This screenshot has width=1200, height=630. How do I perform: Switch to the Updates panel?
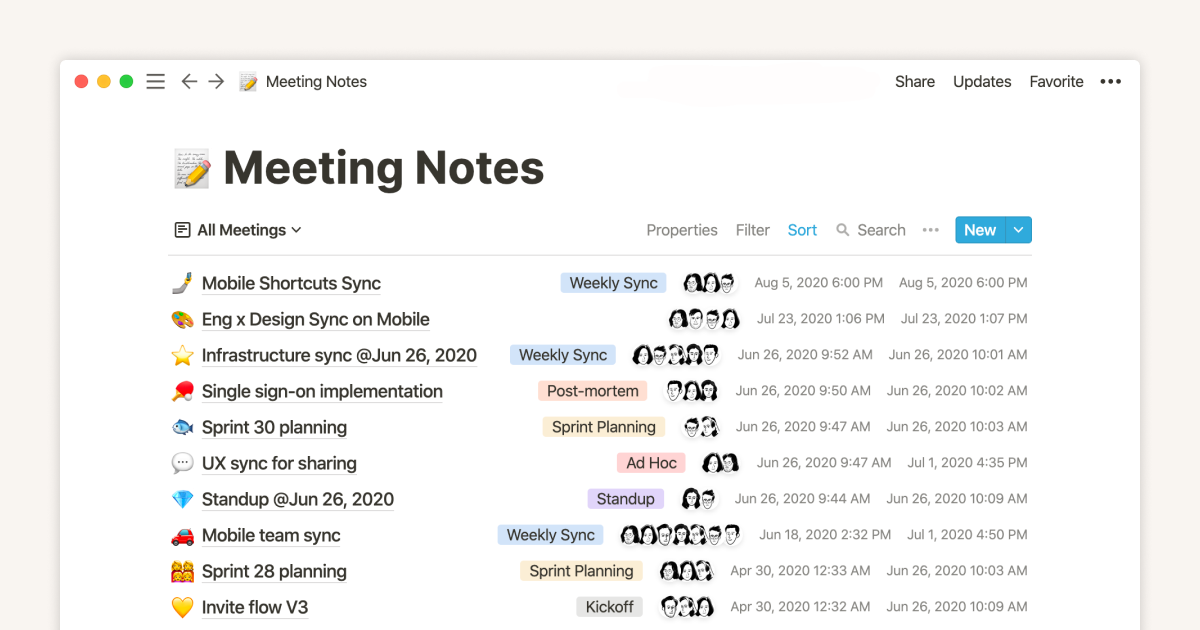click(981, 81)
